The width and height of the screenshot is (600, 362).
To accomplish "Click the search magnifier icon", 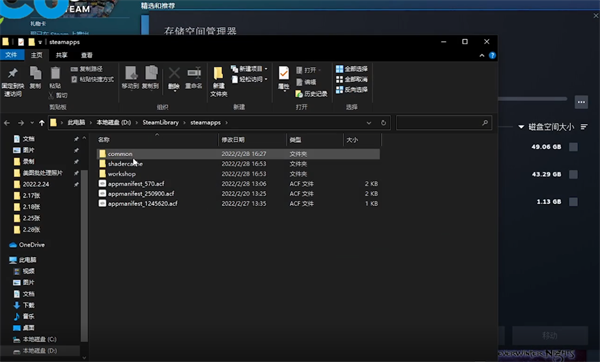I will pyautogui.click(x=485, y=123).
